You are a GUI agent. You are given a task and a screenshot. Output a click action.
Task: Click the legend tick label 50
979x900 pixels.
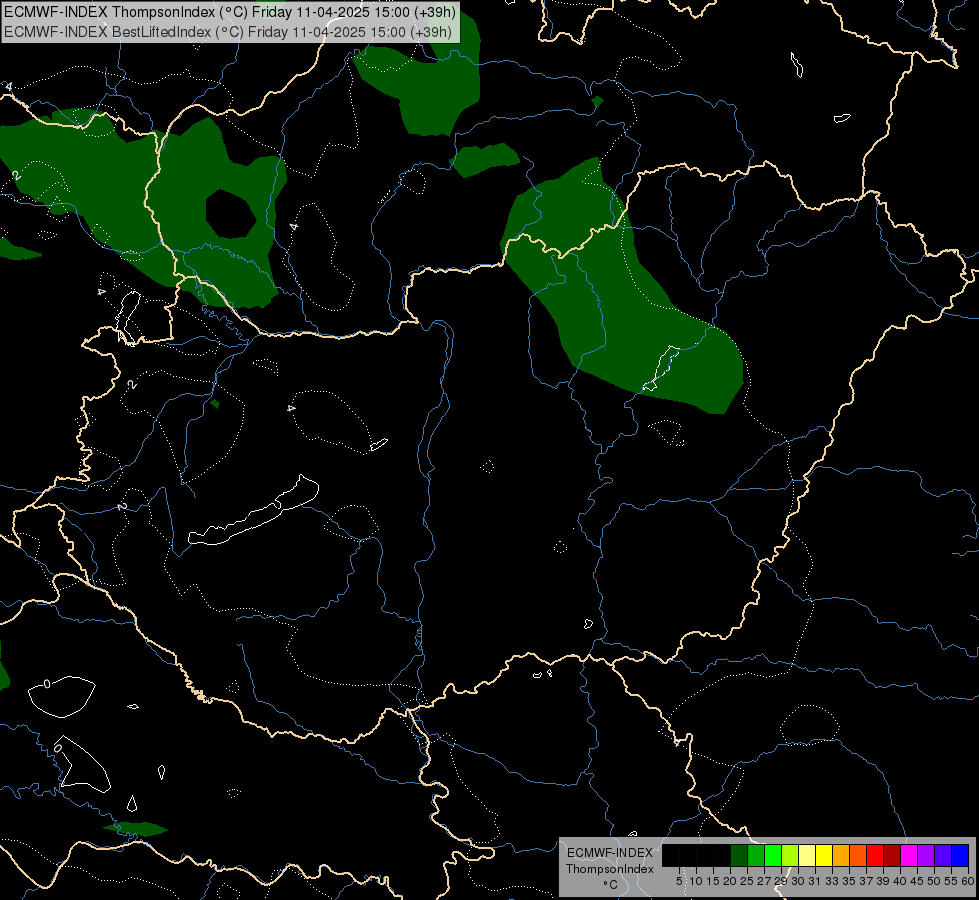coord(933,881)
